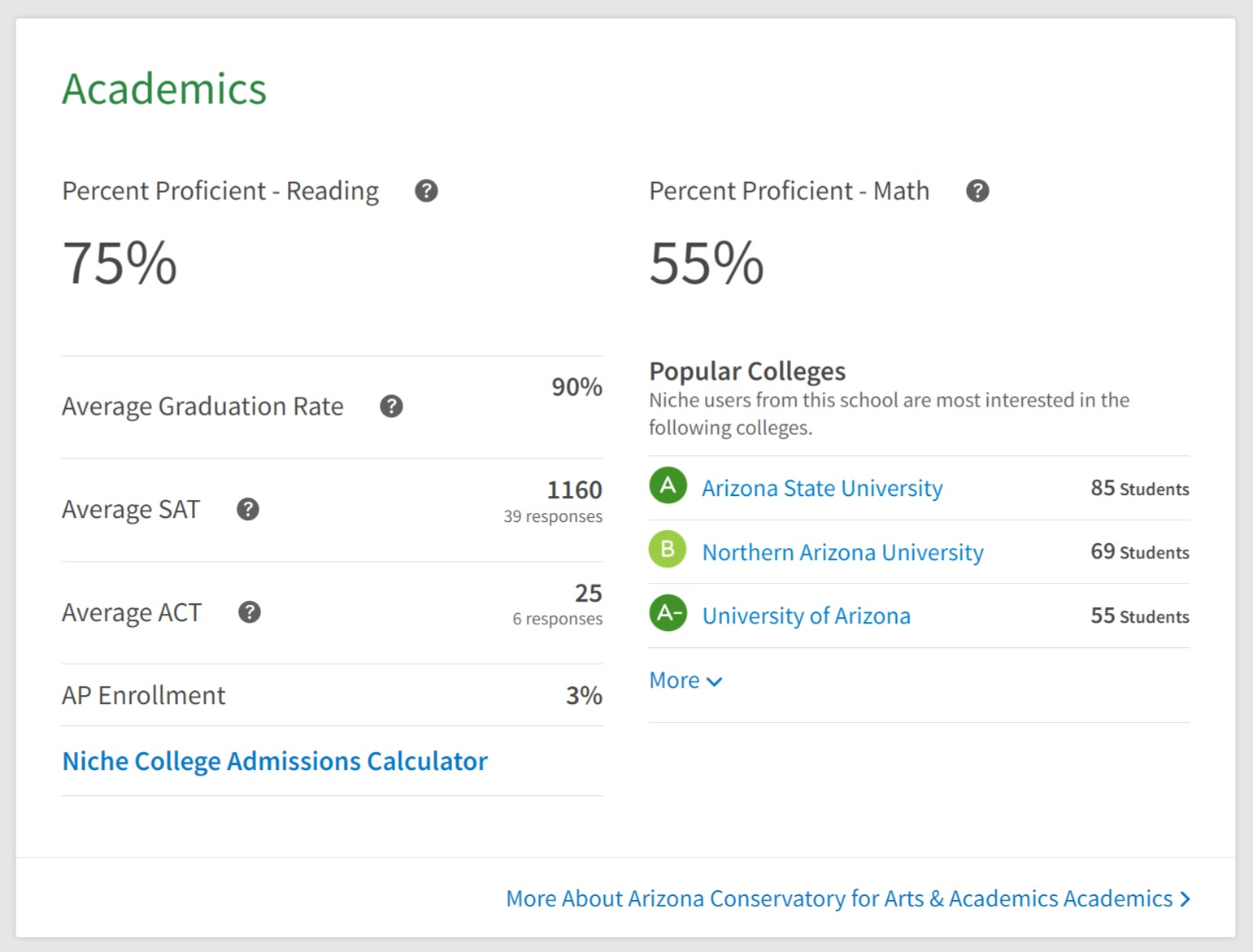Open the Average ACT help icon

pyautogui.click(x=250, y=612)
